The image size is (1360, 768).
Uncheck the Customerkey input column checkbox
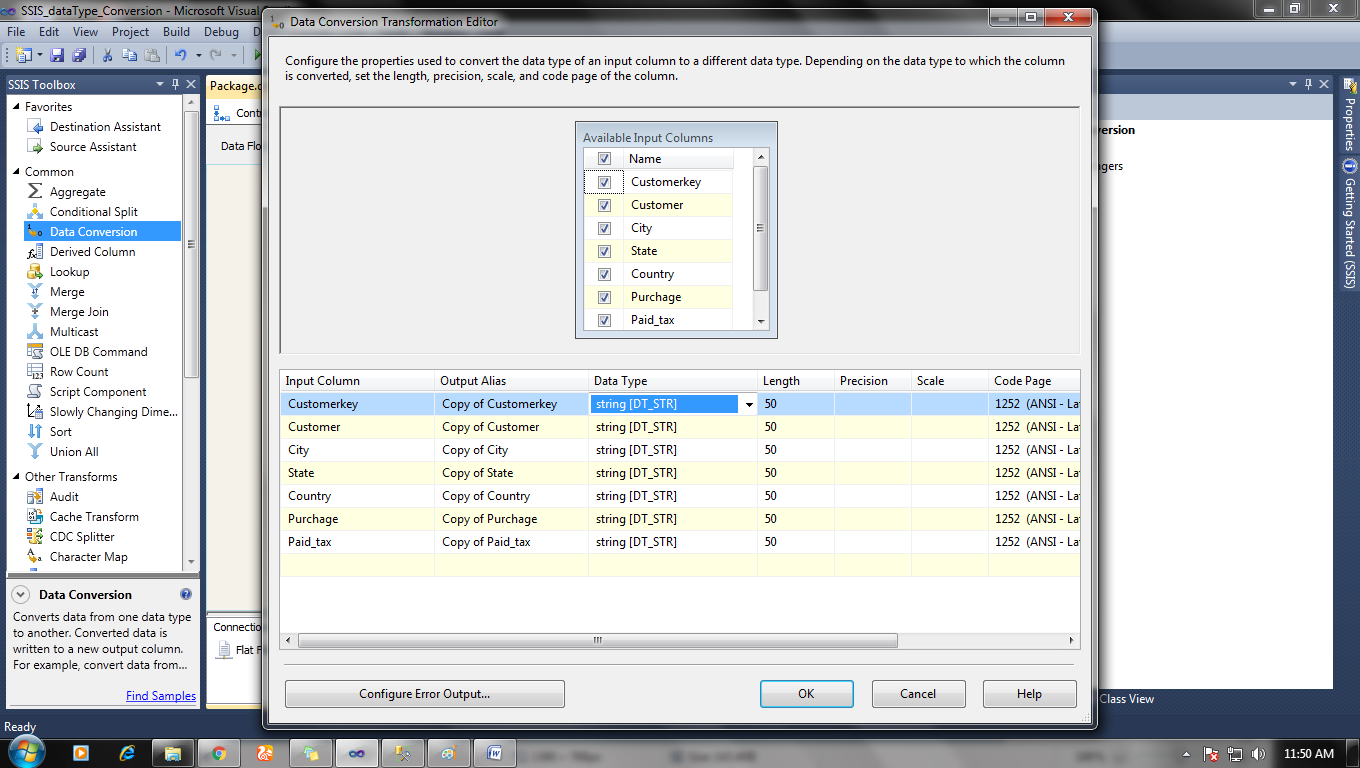click(x=604, y=182)
